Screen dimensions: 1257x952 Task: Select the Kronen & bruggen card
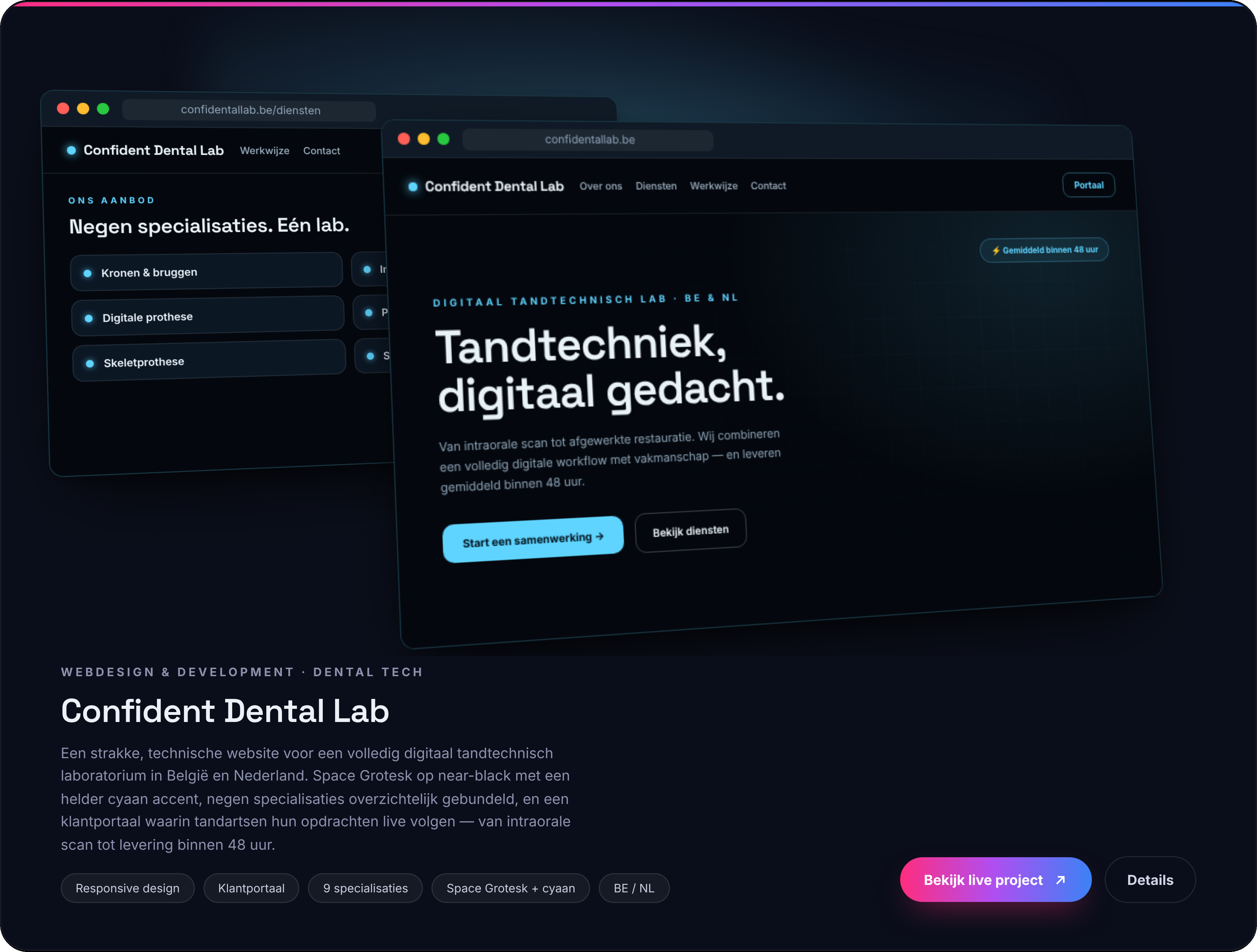point(206,272)
